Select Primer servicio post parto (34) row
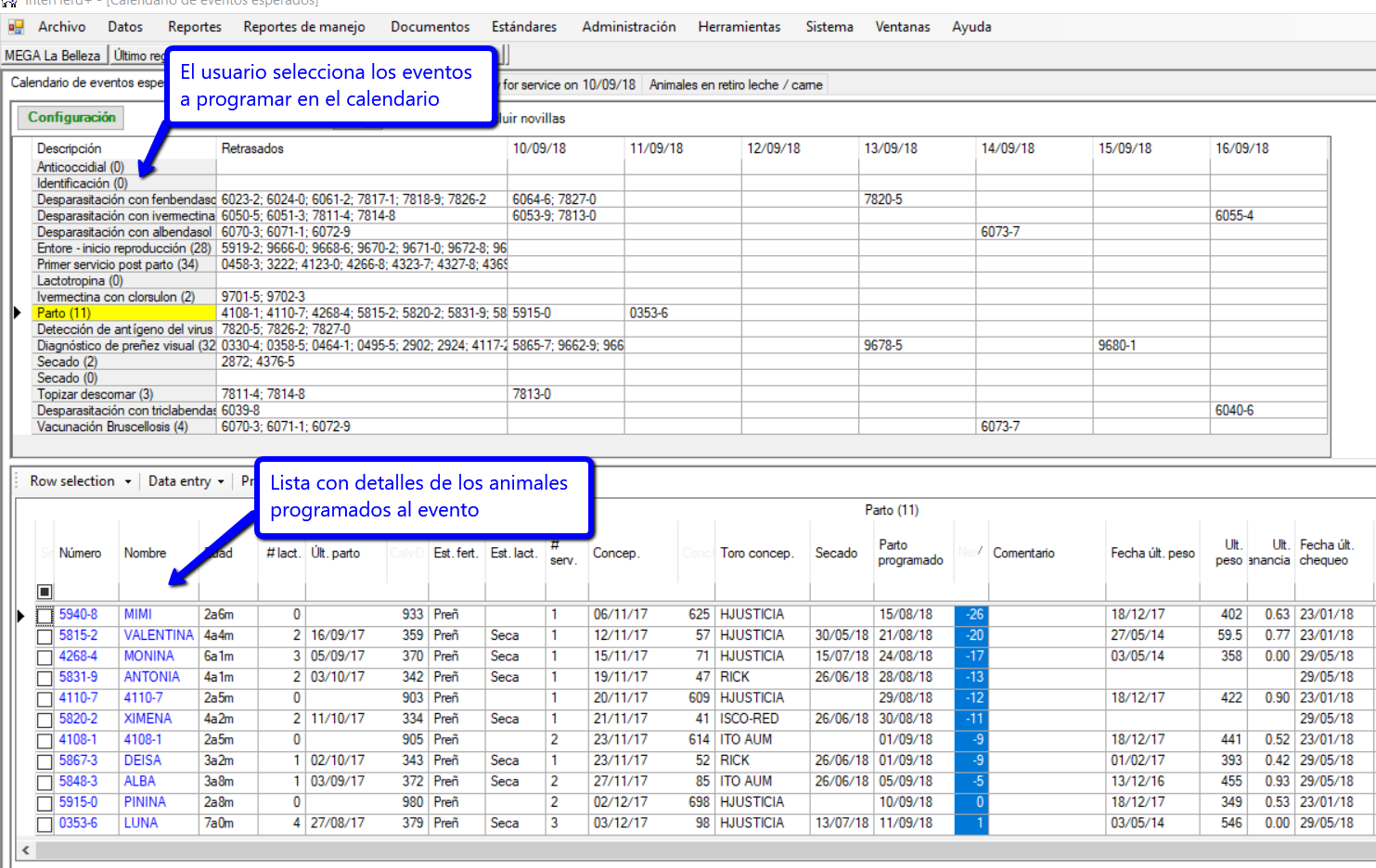Screen dimensions: 1376x868 [x=124, y=264]
